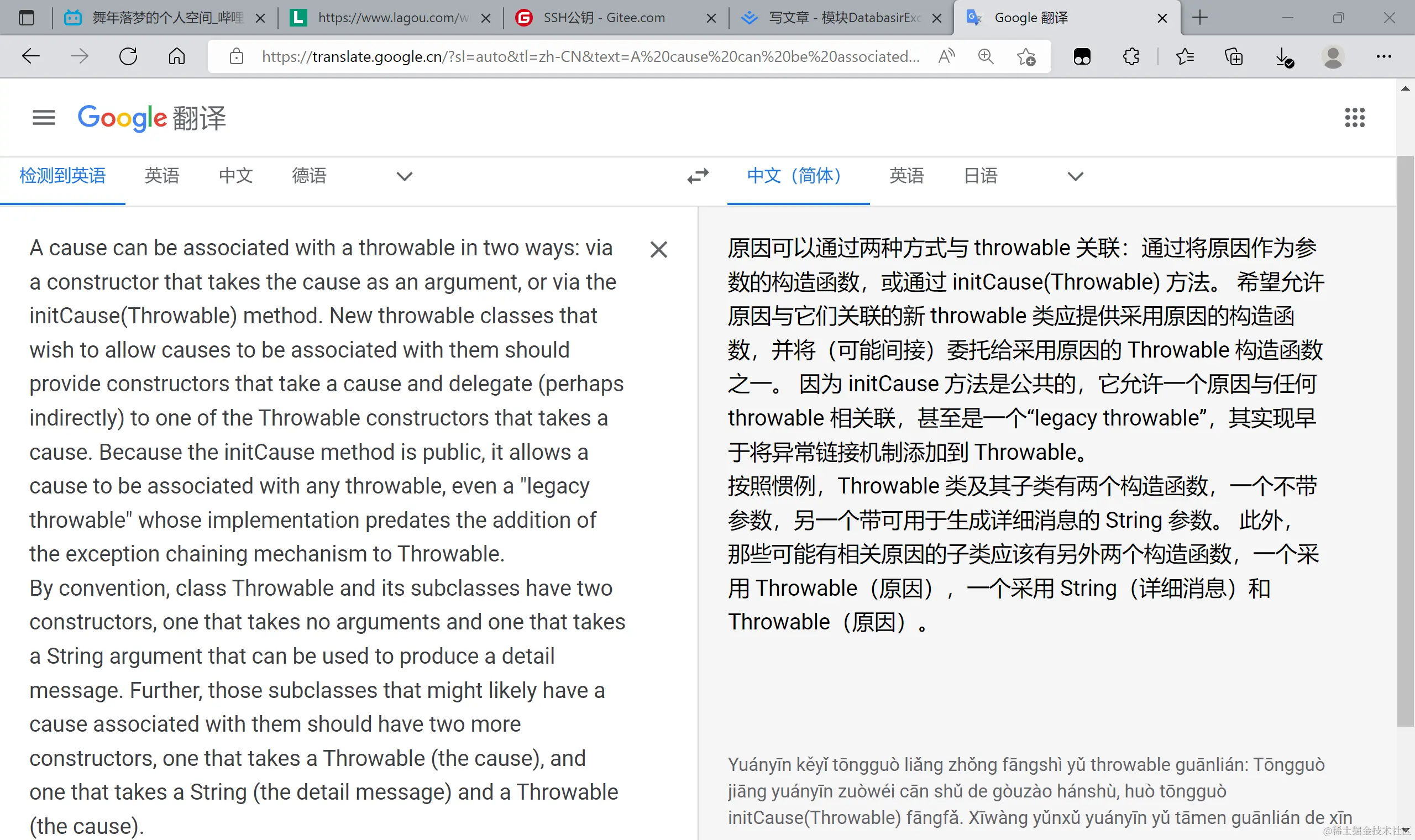Viewport: 1415px width, 840px height.
Task: Clear the source text with X button
Action: [658, 250]
